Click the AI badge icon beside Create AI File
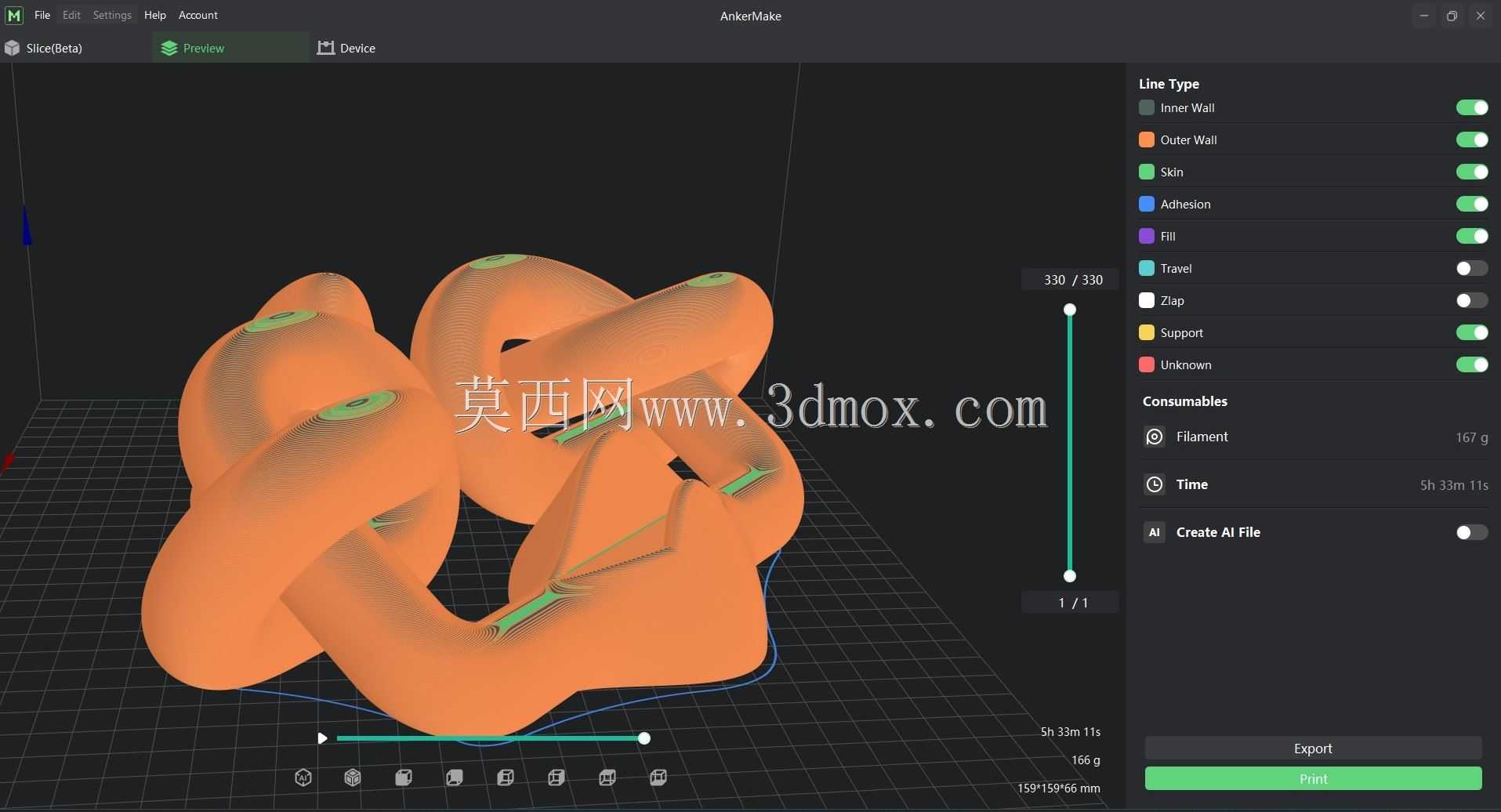Screen dimensions: 1501x812 (1155, 532)
